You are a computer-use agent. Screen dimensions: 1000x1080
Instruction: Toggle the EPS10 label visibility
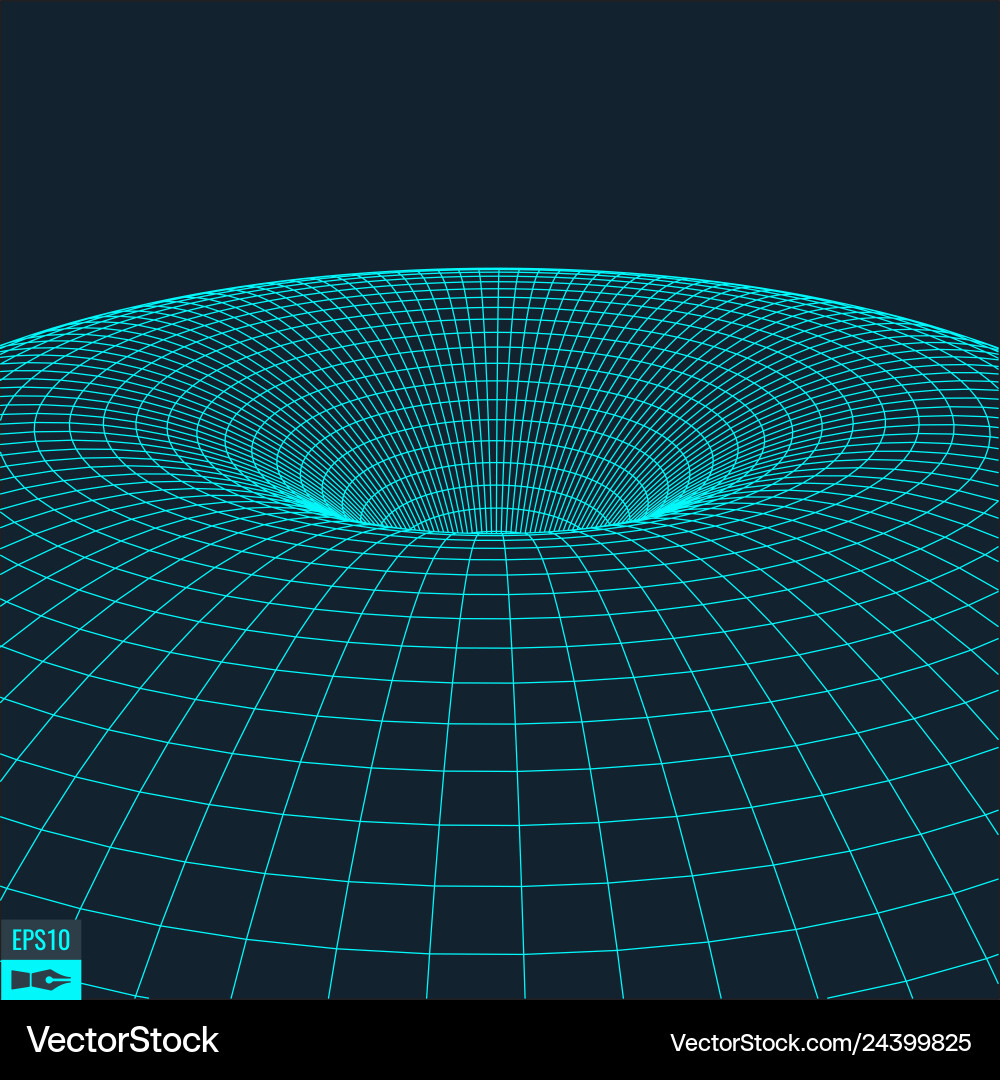(x=40, y=938)
